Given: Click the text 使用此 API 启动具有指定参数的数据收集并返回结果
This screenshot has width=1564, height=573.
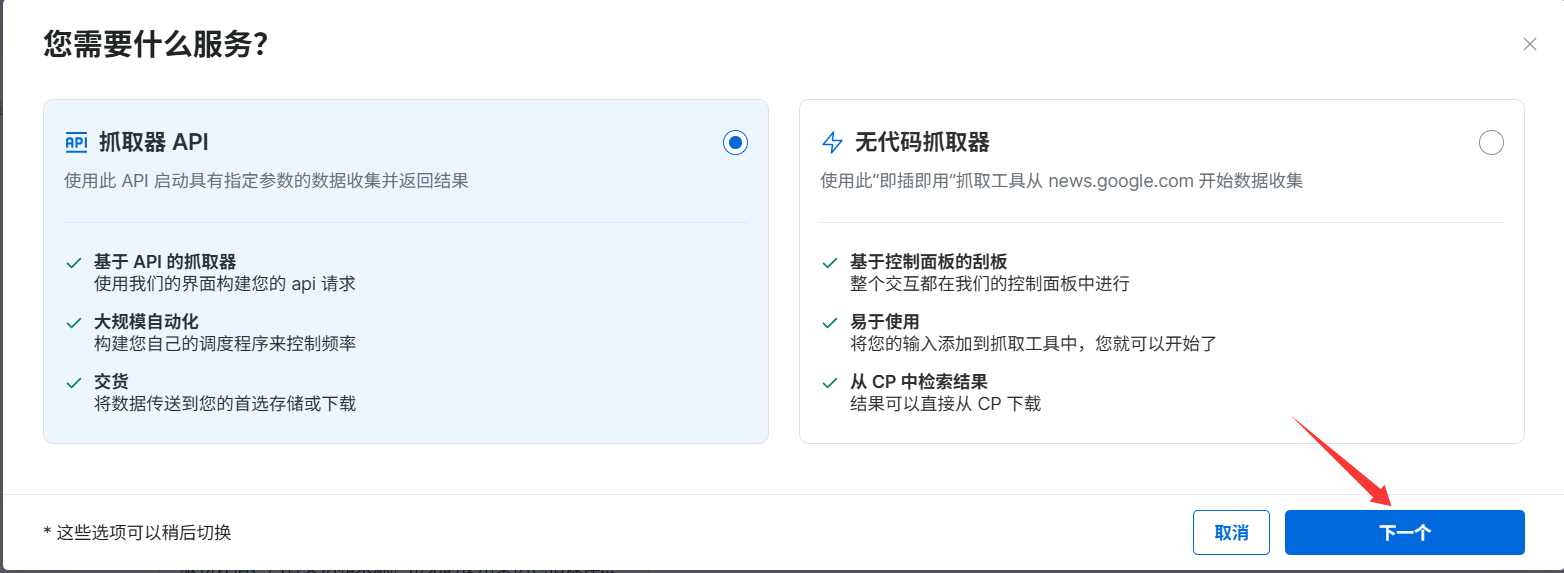Looking at the screenshot, I should coord(266,181).
